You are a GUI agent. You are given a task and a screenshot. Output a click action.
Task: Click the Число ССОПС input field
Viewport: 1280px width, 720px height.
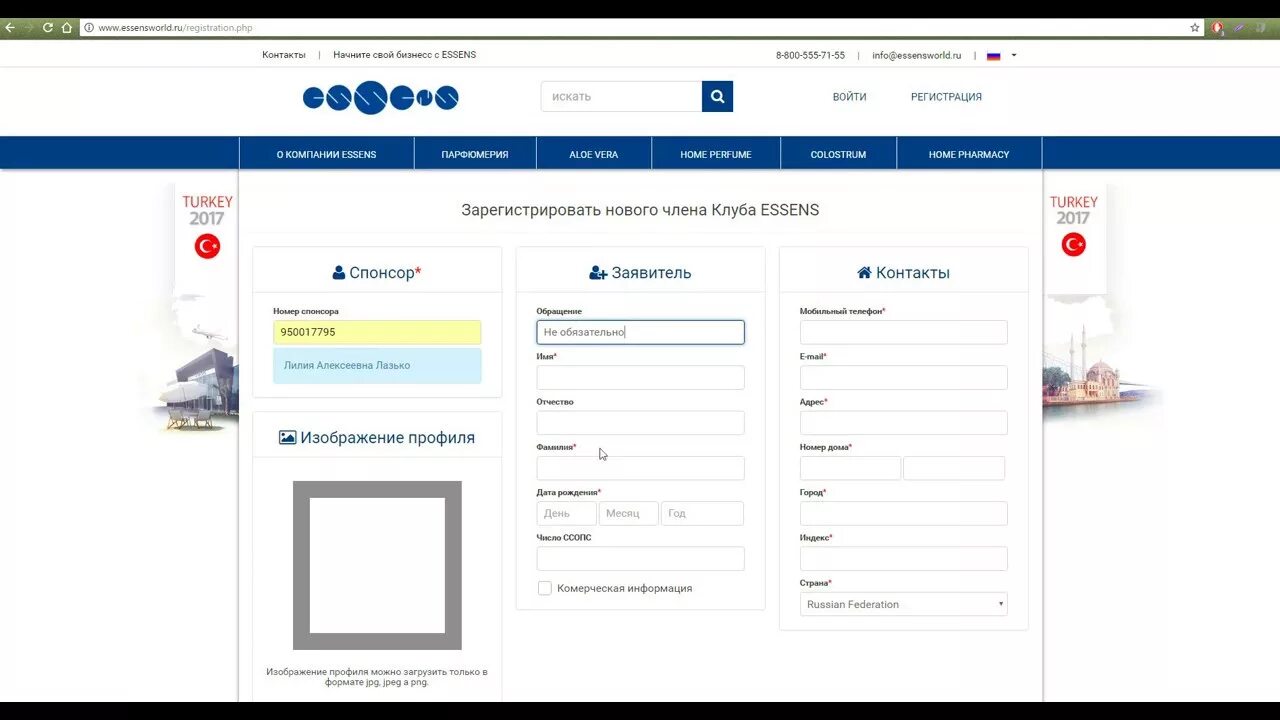[x=640, y=558]
